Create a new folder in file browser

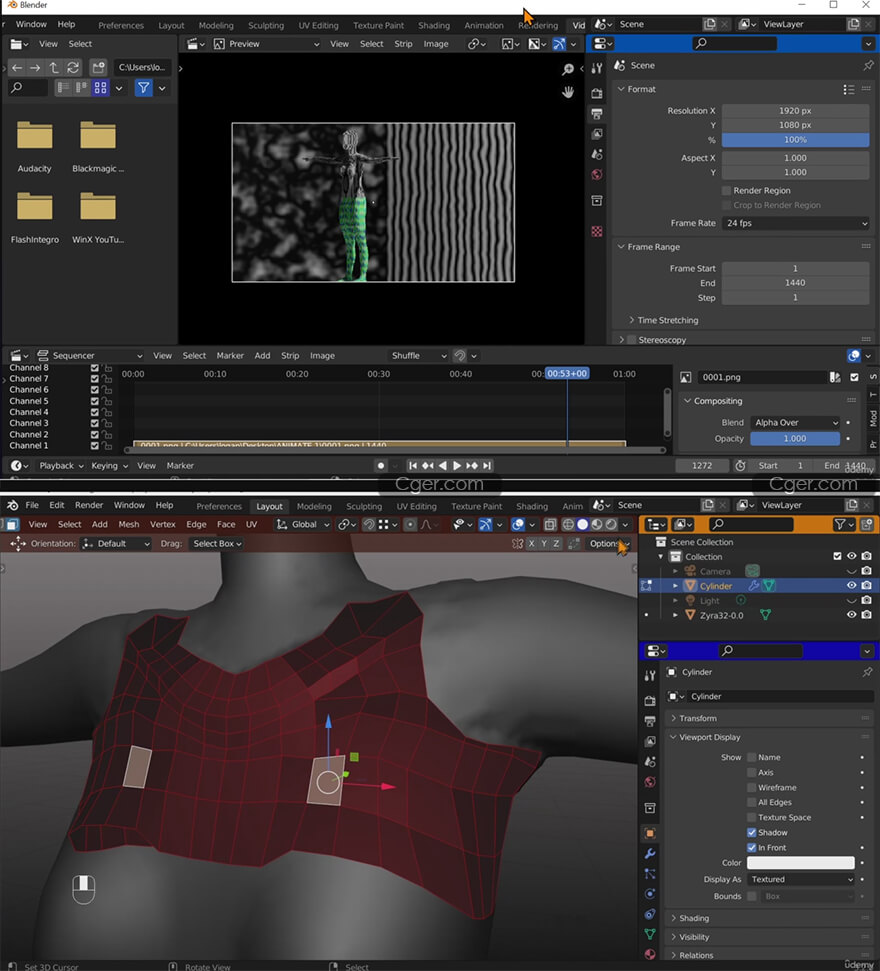pos(98,67)
